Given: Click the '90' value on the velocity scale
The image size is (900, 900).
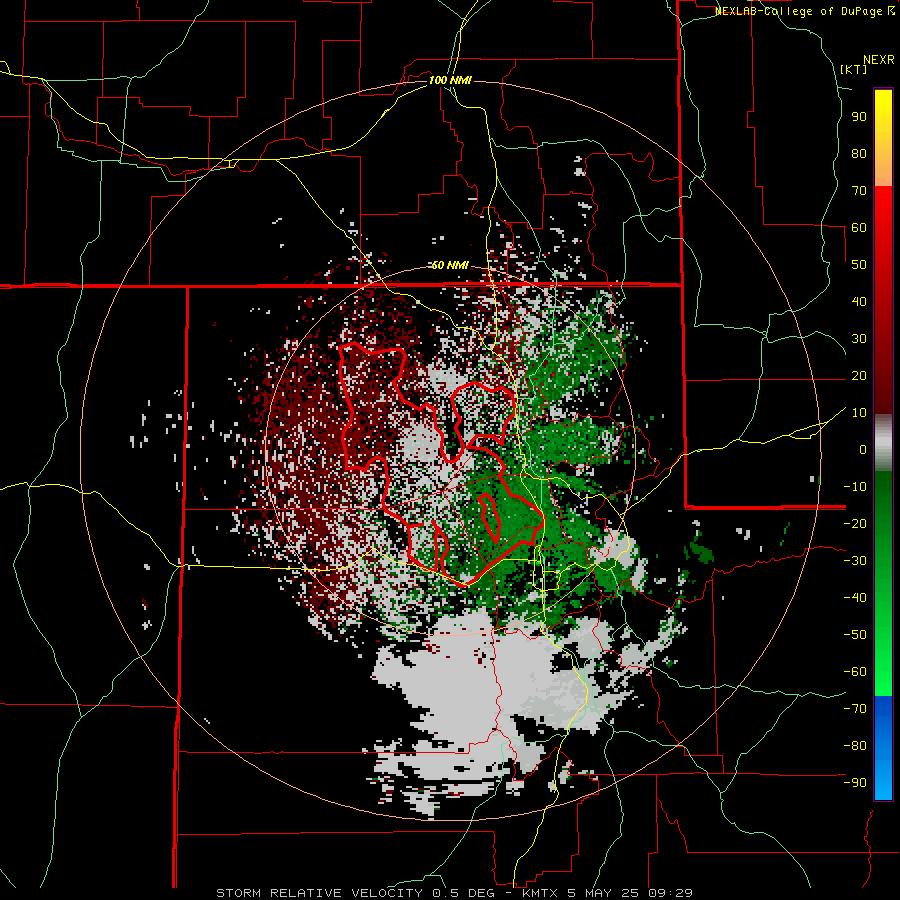Looking at the screenshot, I should tap(859, 117).
